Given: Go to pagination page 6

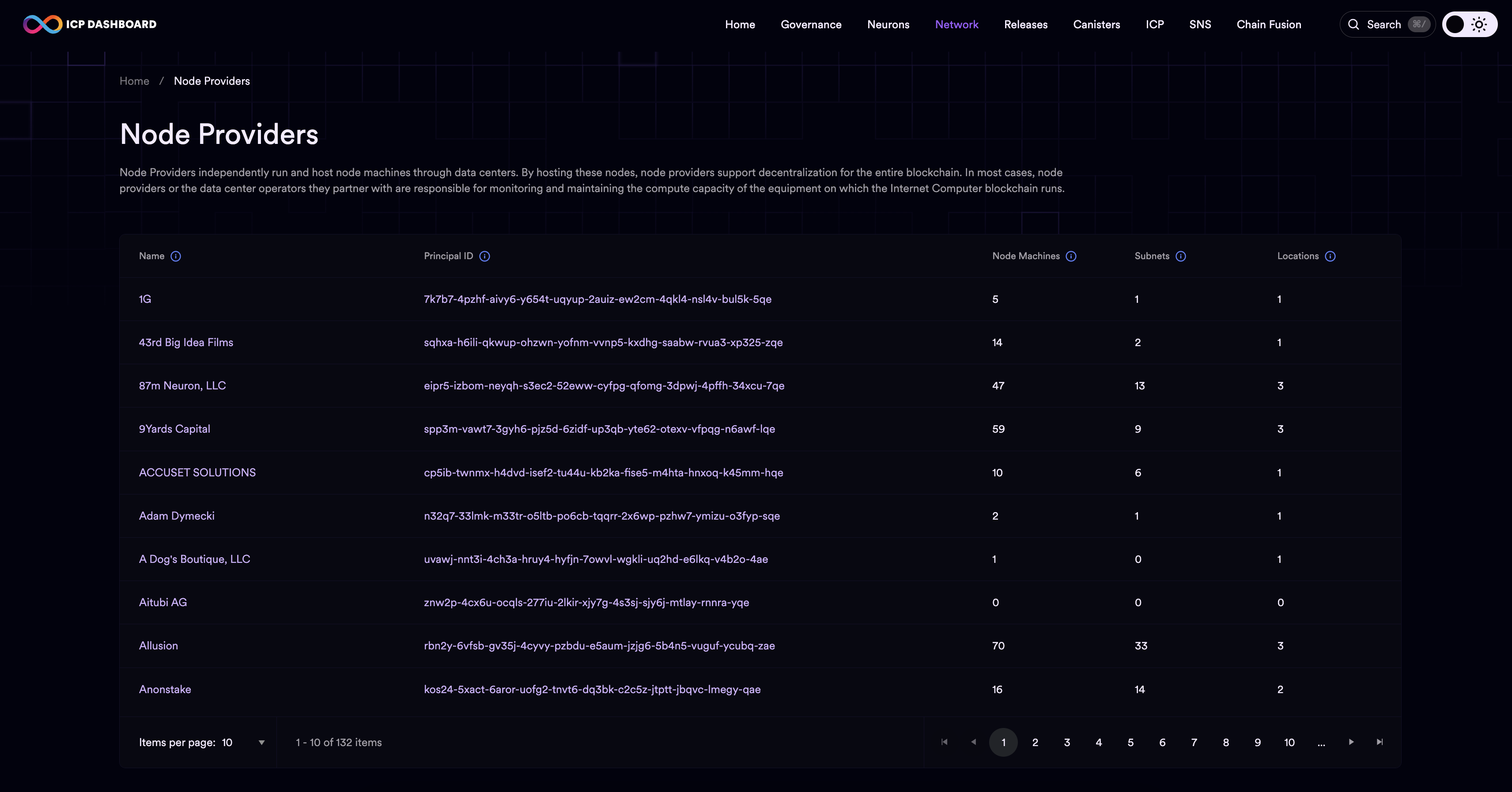Looking at the screenshot, I should pyautogui.click(x=1162, y=742).
